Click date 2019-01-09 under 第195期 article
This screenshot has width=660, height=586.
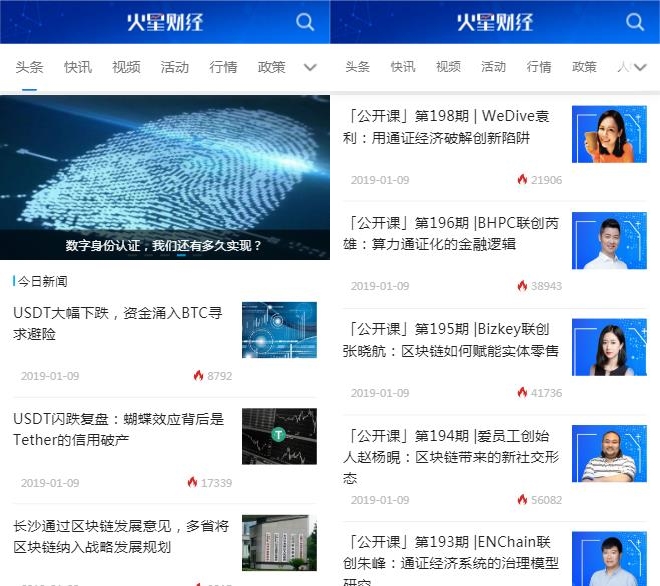click(380, 393)
